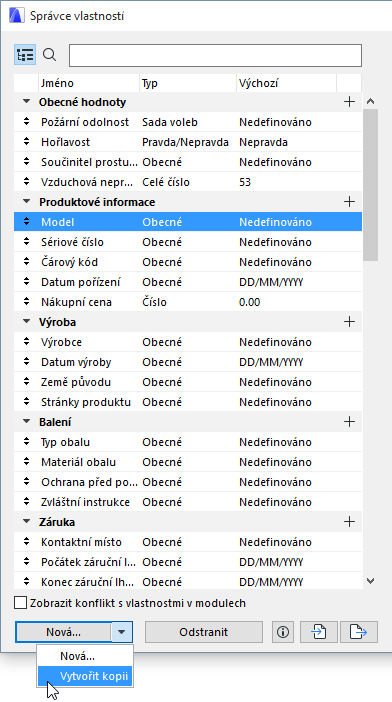Collapse the Záruka group

[27, 522]
